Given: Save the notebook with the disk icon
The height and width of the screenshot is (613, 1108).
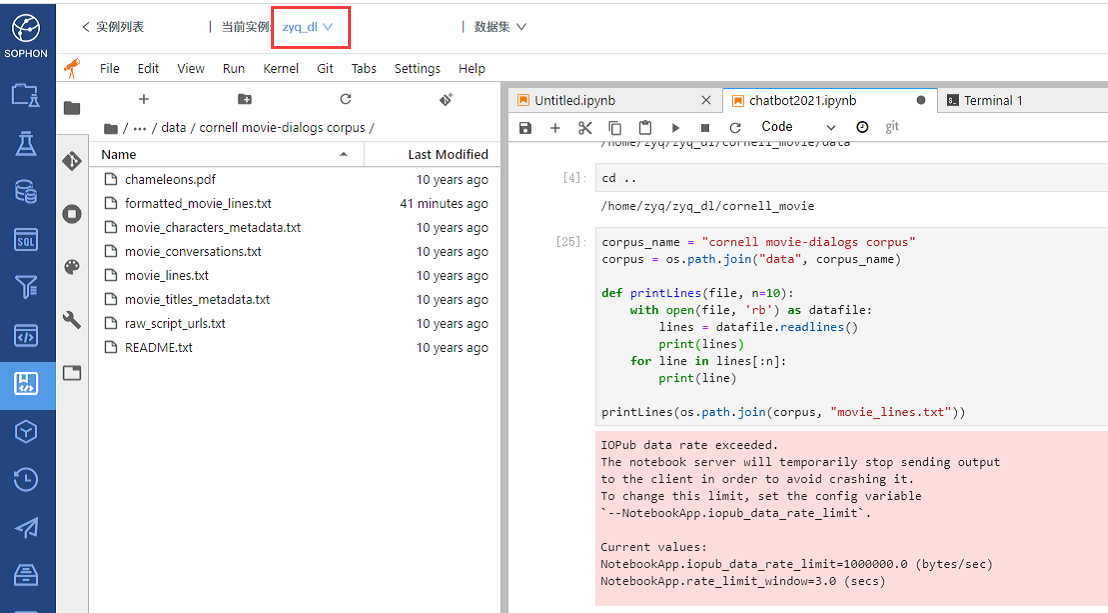Looking at the screenshot, I should pos(526,127).
